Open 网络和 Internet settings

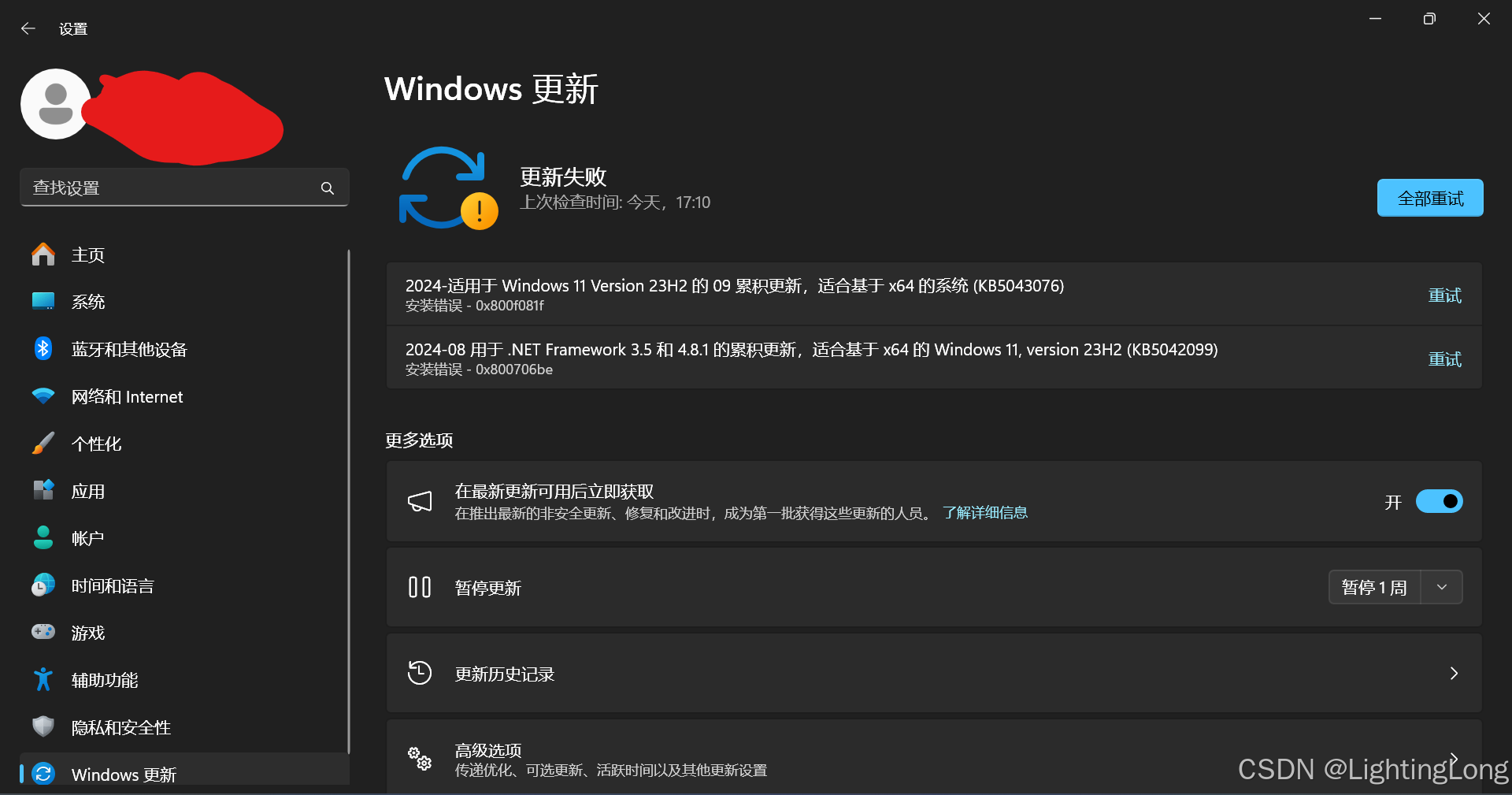(184, 396)
